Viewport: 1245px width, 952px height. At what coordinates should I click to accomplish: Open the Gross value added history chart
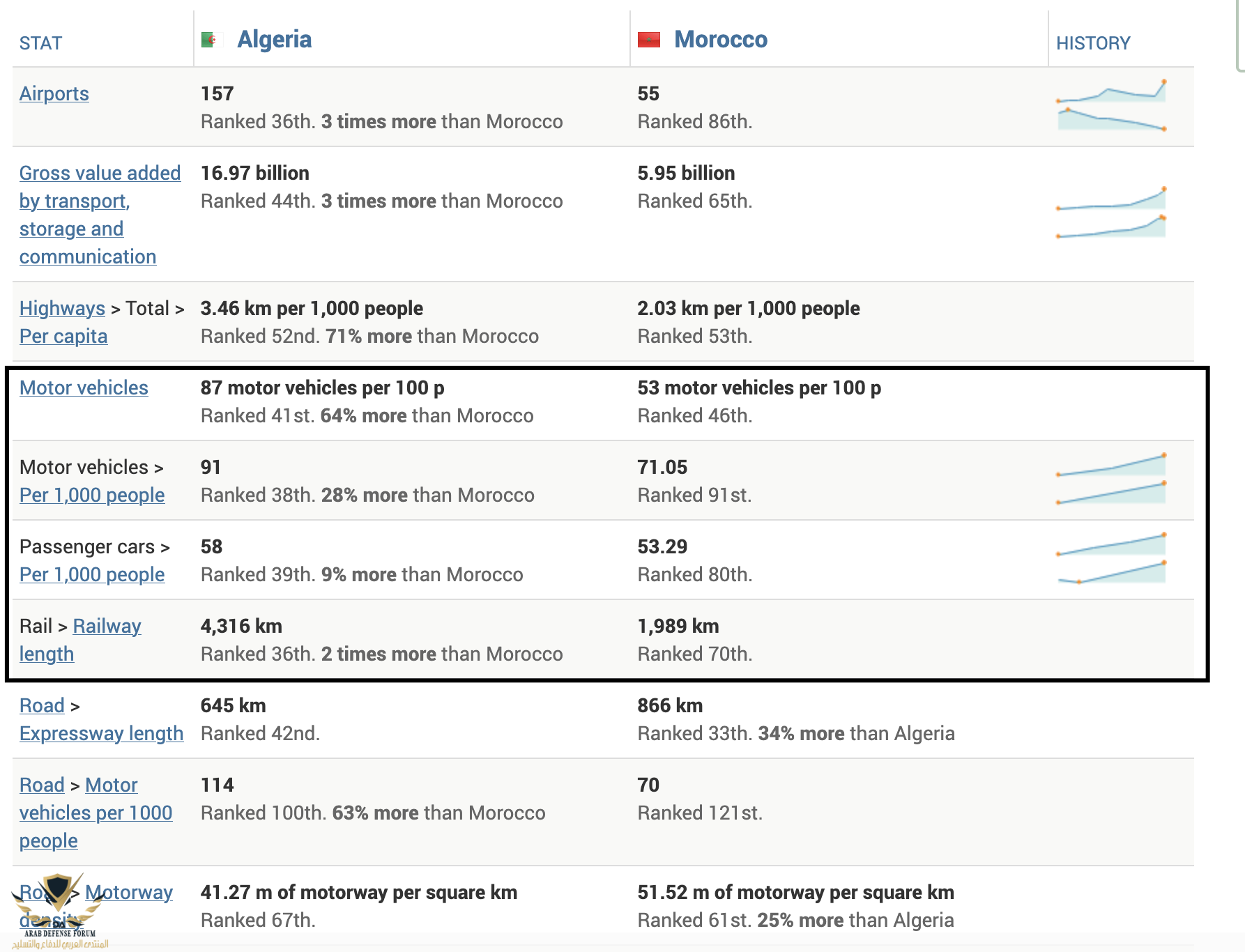coord(1110,213)
